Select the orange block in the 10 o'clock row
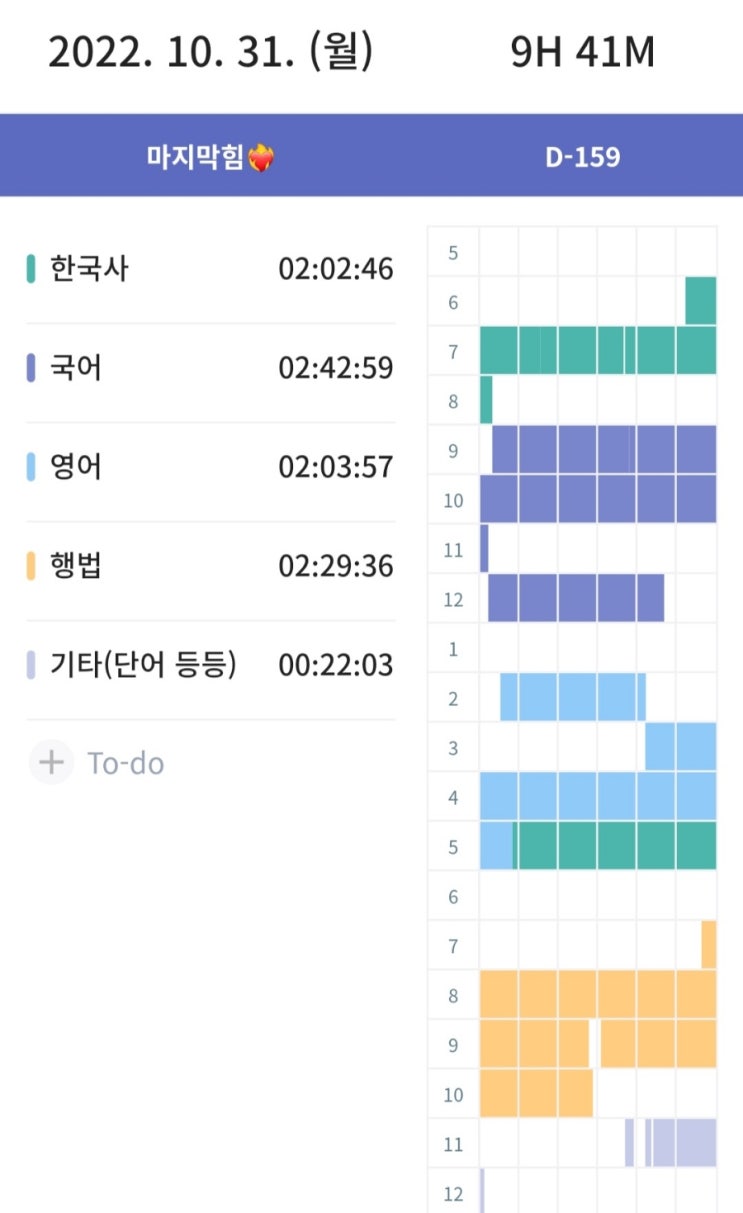 click(x=536, y=1093)
